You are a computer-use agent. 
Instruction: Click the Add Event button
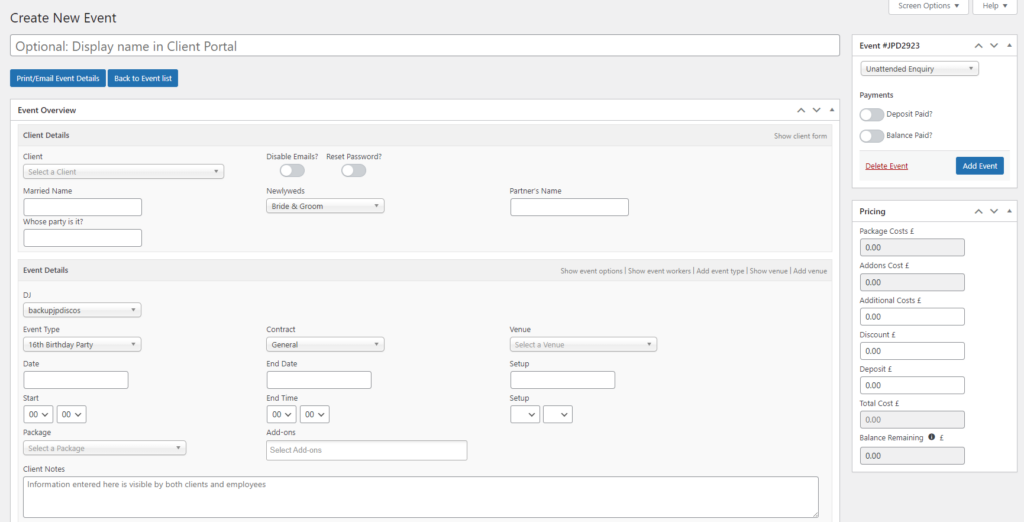point(979,166)
